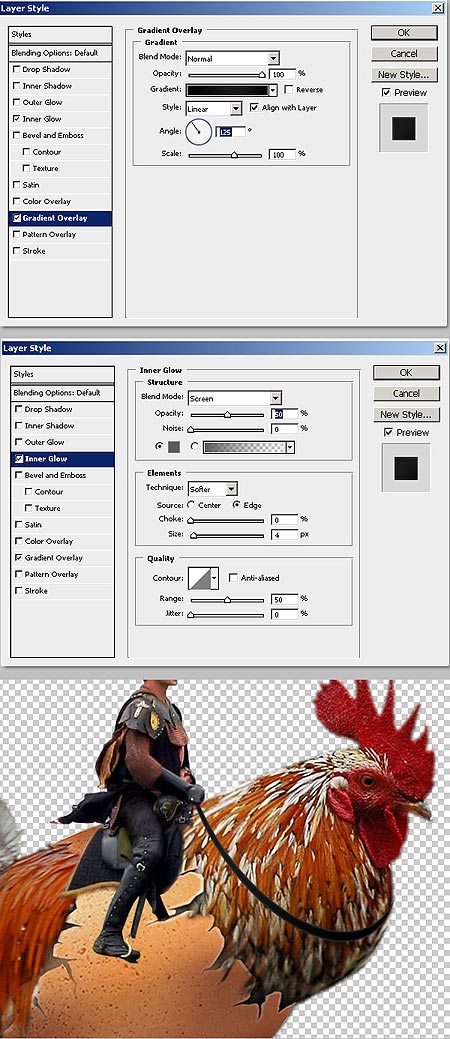The image size is (450, 1039).
Task: Click the Angle dial control
Action: pos(198,132)
